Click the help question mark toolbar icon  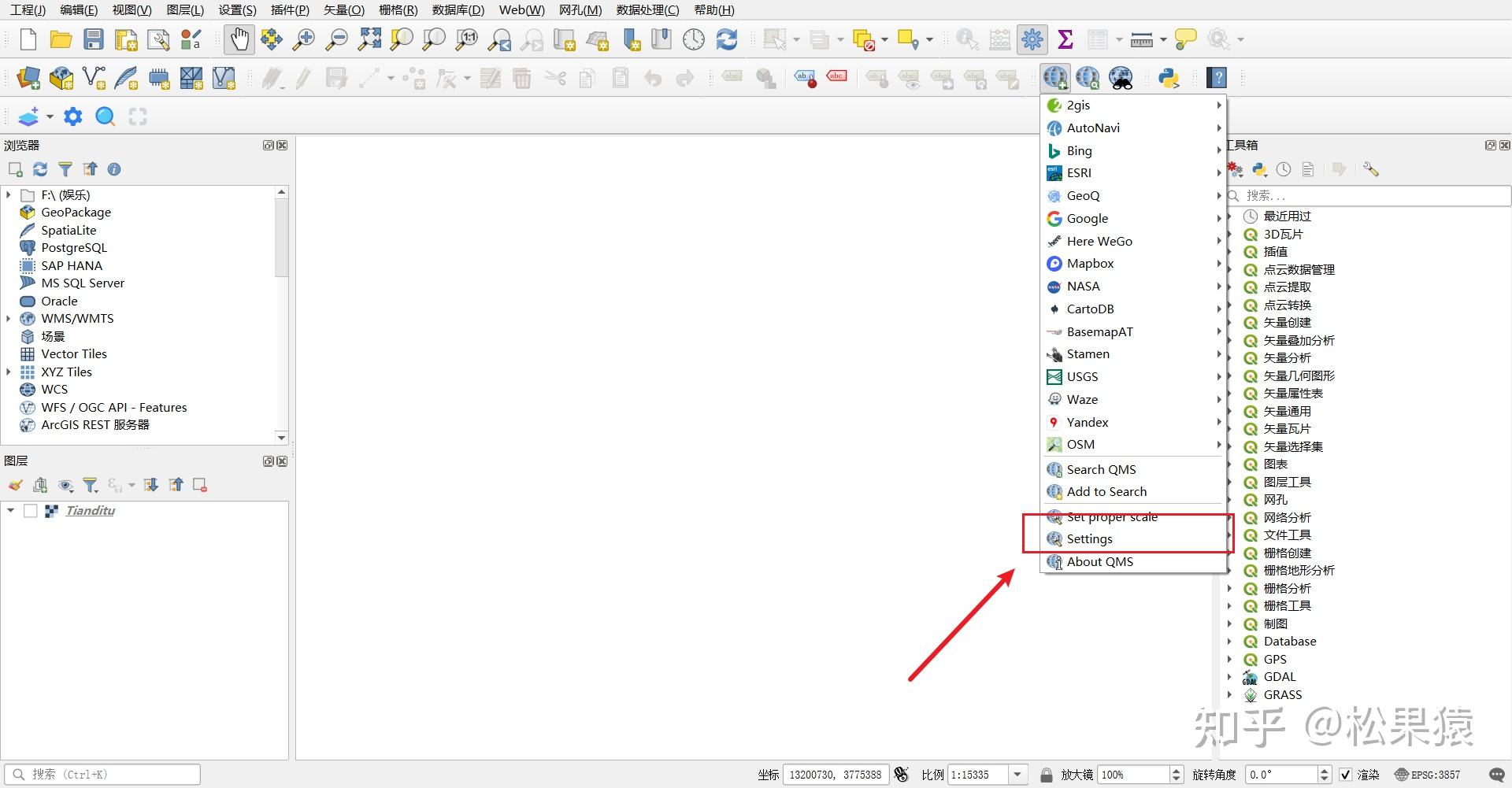[1217, 78]
